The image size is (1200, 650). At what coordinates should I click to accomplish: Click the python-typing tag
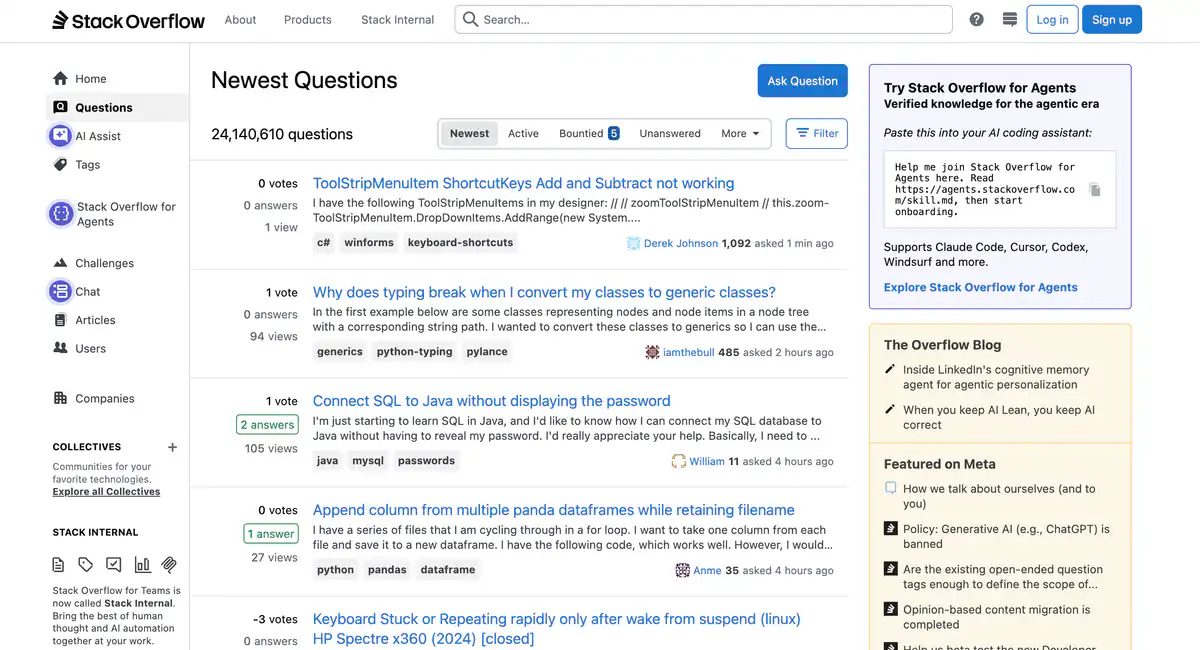tap(414, 351)
